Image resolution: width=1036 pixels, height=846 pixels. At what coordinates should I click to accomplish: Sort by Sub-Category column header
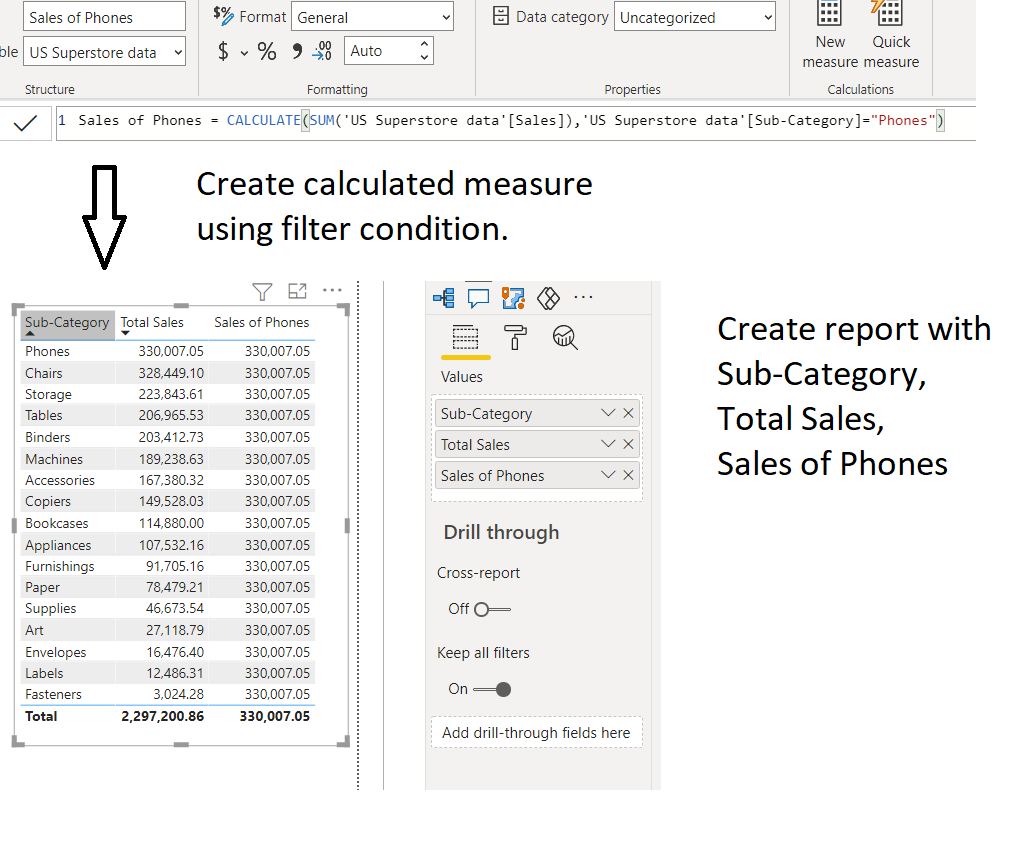click(x=67, y=323)
